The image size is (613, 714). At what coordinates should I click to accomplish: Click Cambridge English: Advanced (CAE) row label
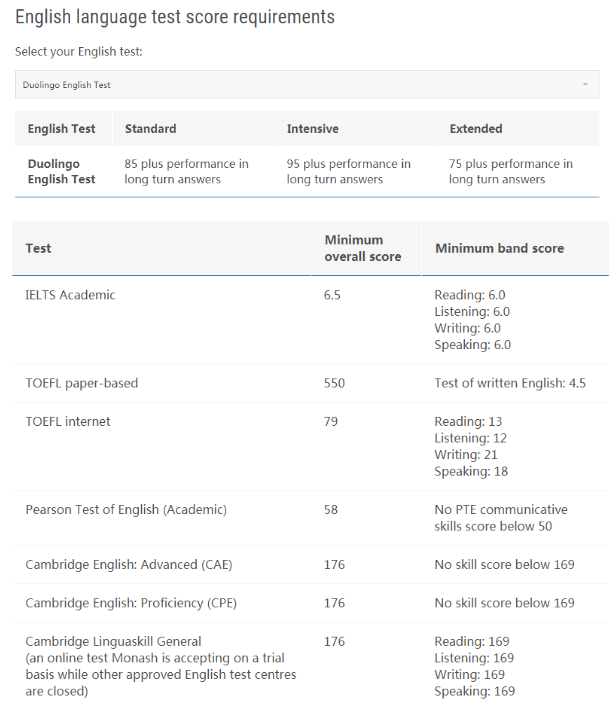(x=129, y=565)
